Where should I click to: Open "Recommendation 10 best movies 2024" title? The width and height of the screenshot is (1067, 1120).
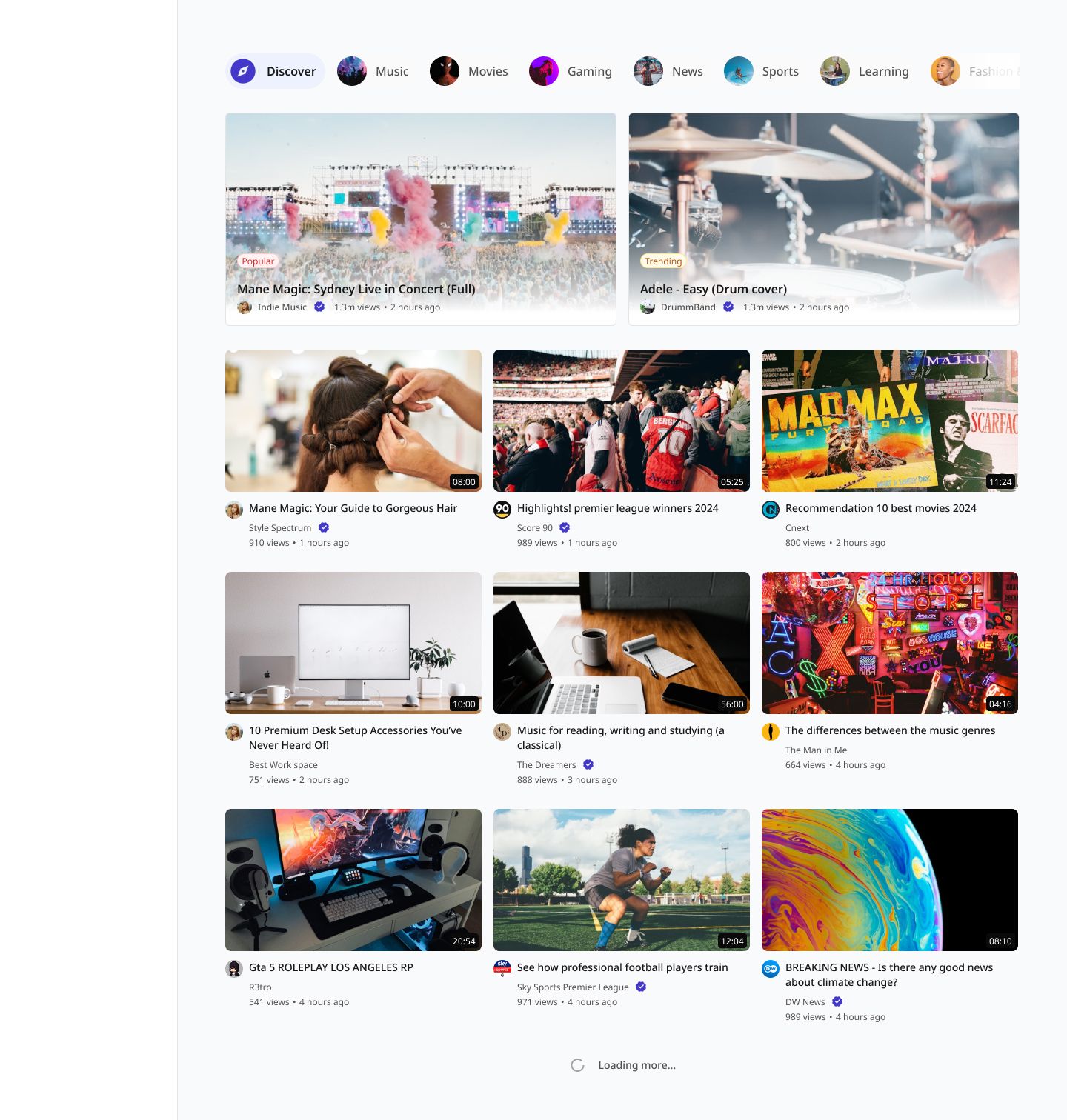pos(881,508)
